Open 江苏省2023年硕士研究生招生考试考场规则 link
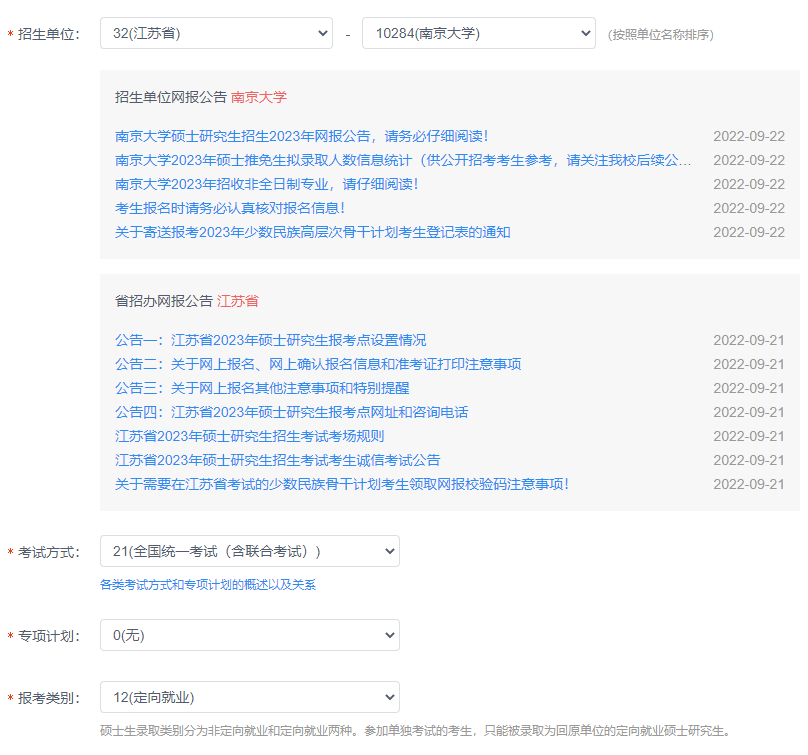The height and width of the screenshot is (755, 808). [x=249, y=436]
